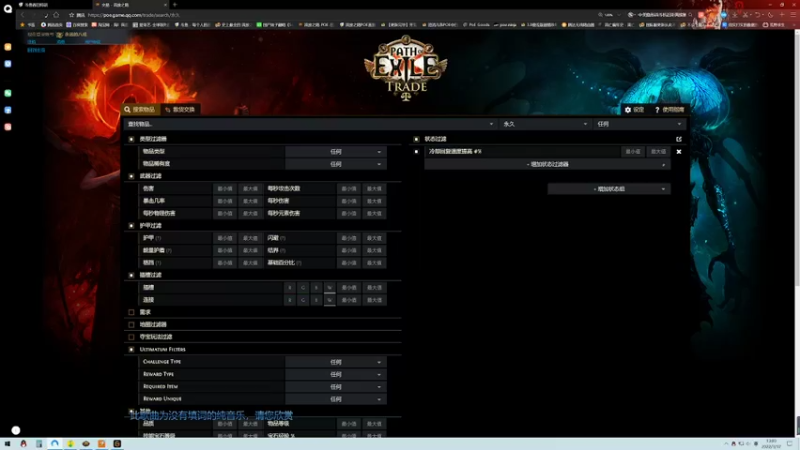Toggle the armour filters group checkbox

[131, 226]
